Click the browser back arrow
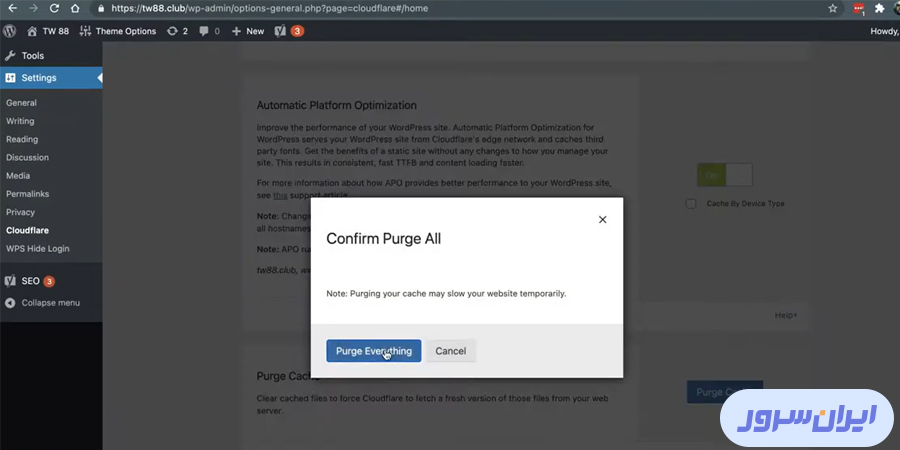The width and height of the screenshot is (900, 450). point(12,9)
